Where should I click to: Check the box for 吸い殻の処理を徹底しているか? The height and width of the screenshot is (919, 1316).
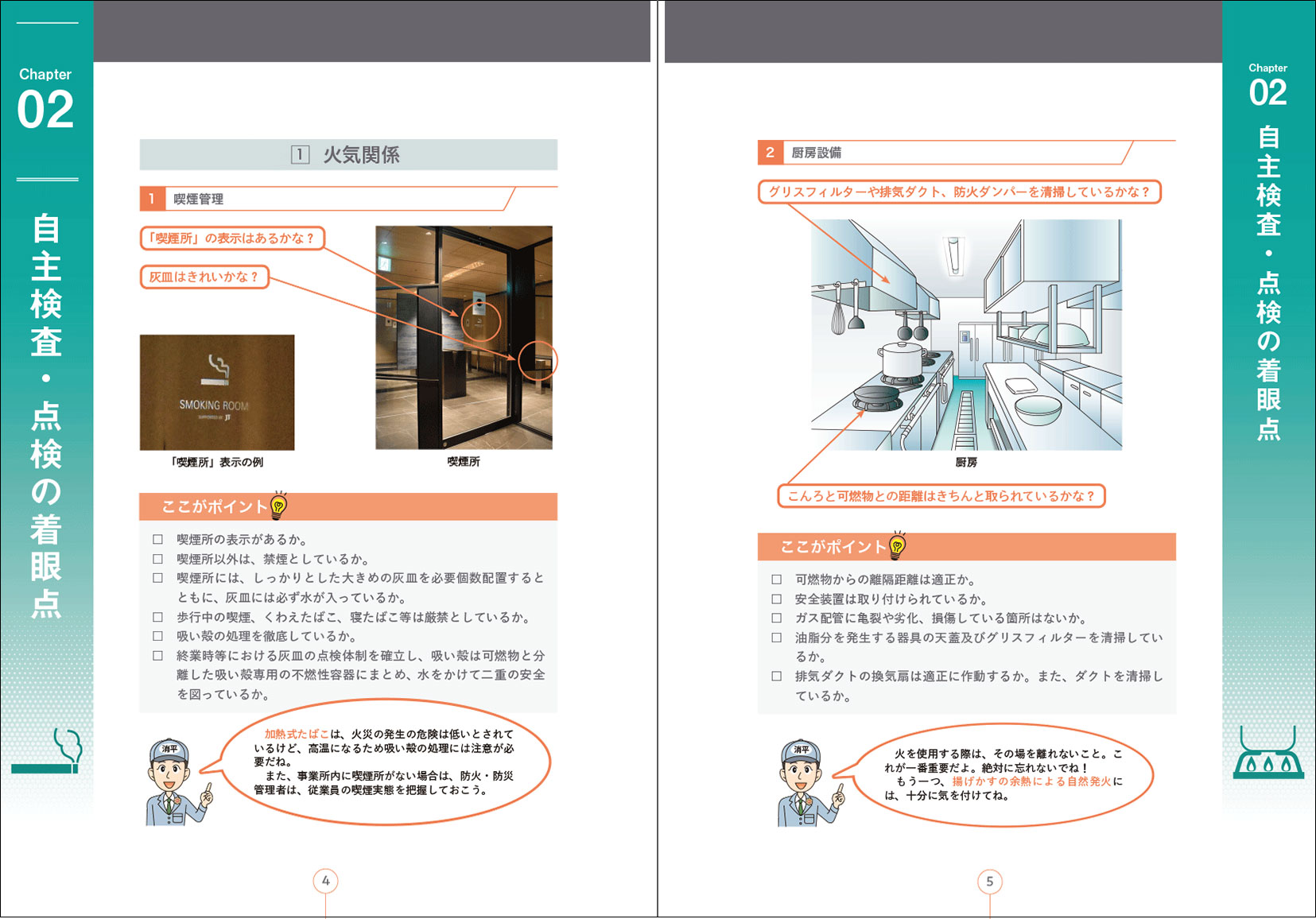[x=157, y=636]
